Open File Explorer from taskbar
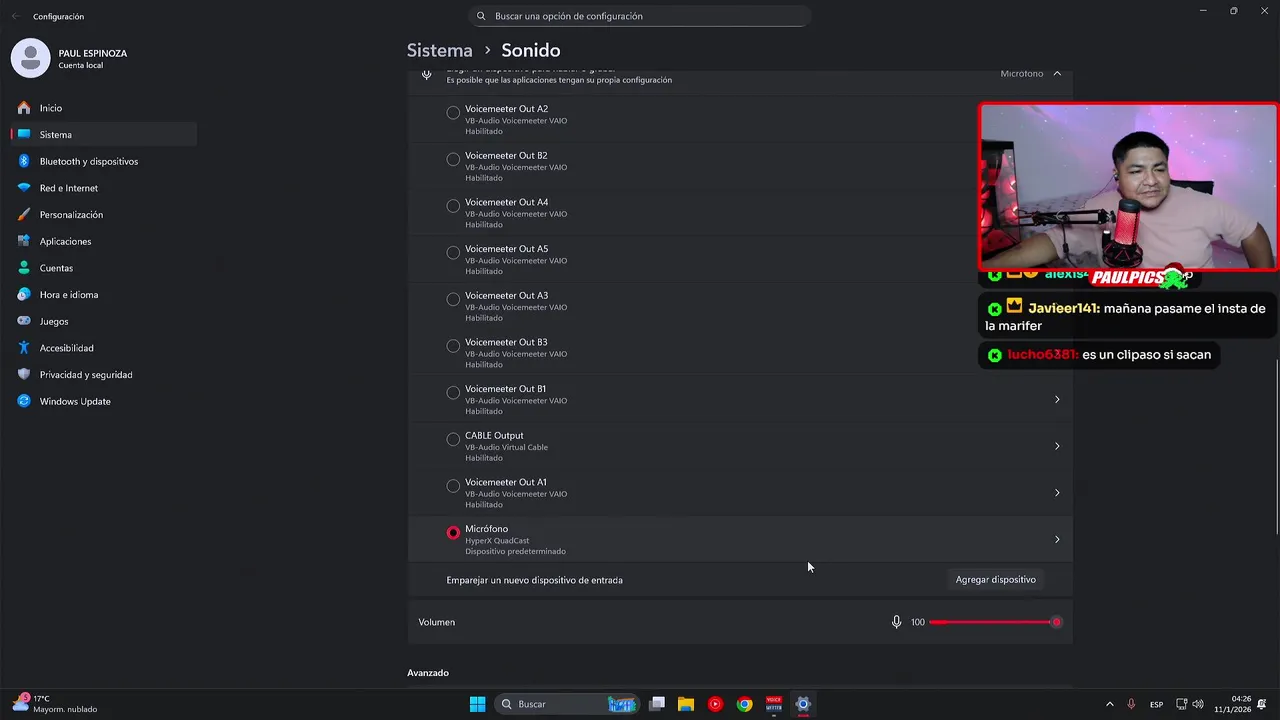This screenshot has height=720, width=1280. [686, 704]
